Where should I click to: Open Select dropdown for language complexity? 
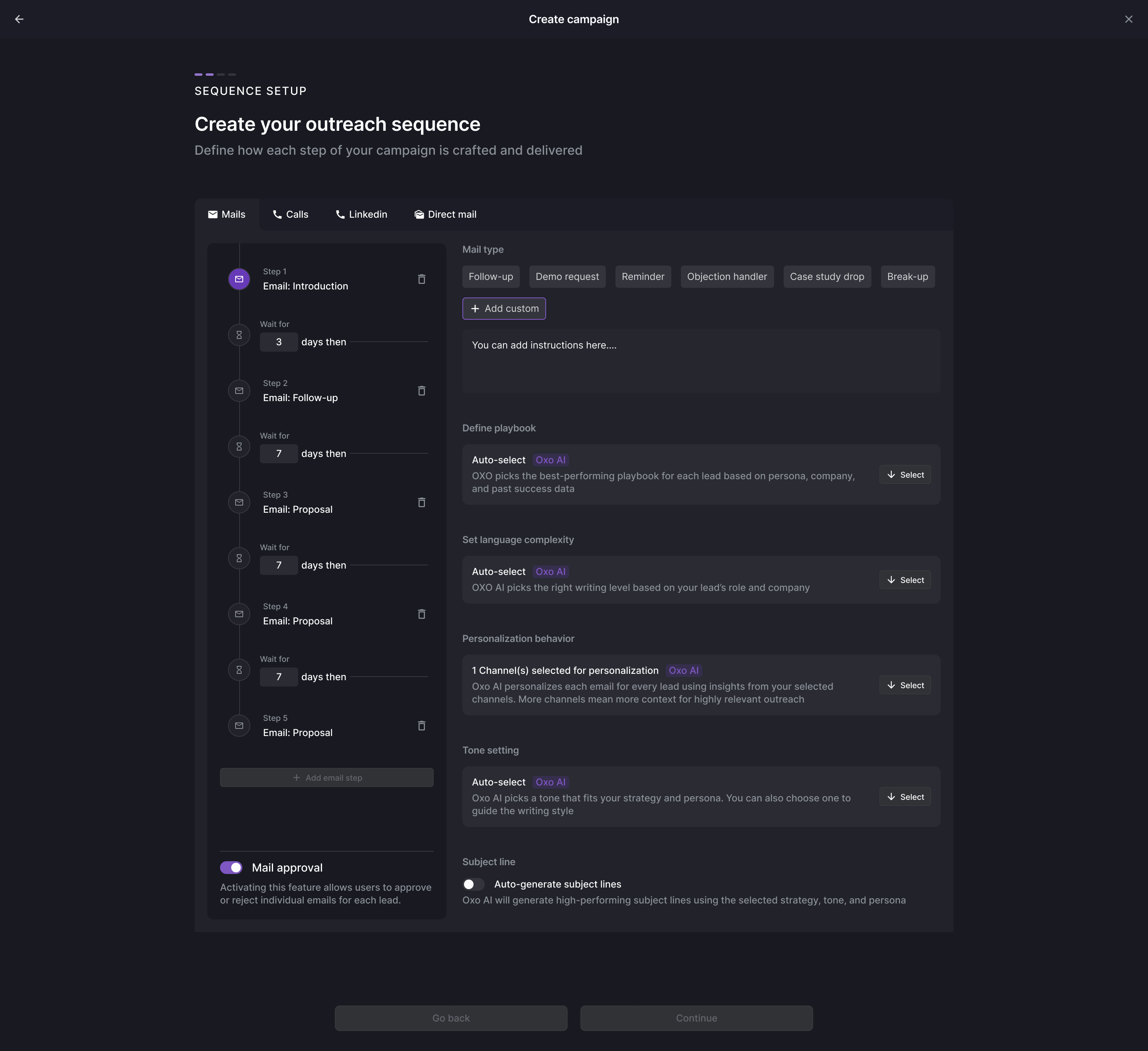(x=905, y=580)
